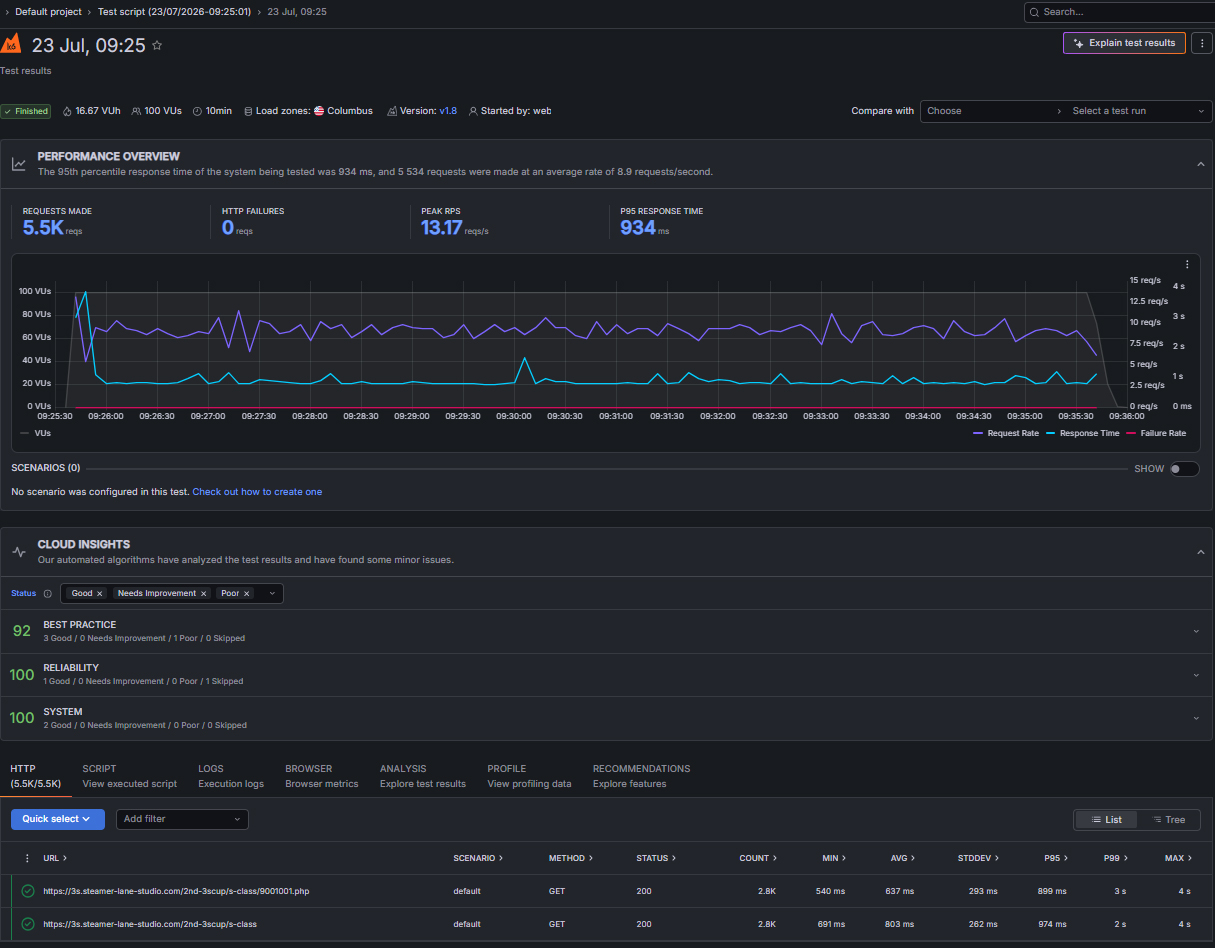Open the 2nd-3scup/s-class URL row
Image resolution: width=1215 pixels, height=948 pixels.
[607, 924]
